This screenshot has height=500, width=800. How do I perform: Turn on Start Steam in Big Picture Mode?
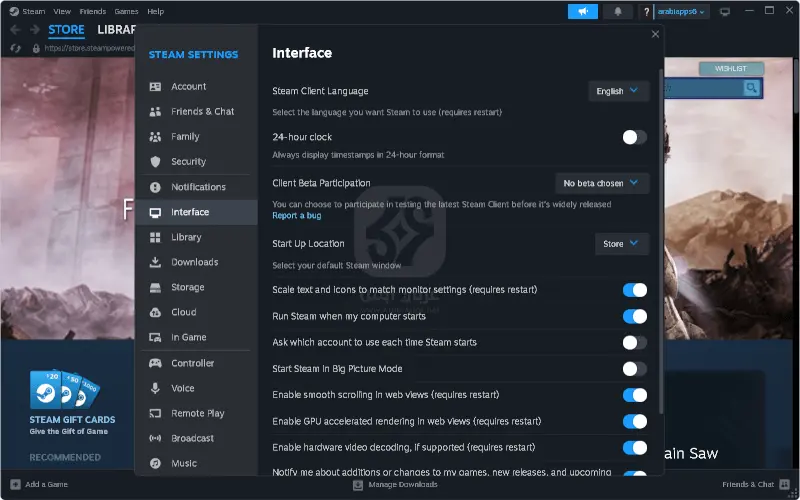634,369
